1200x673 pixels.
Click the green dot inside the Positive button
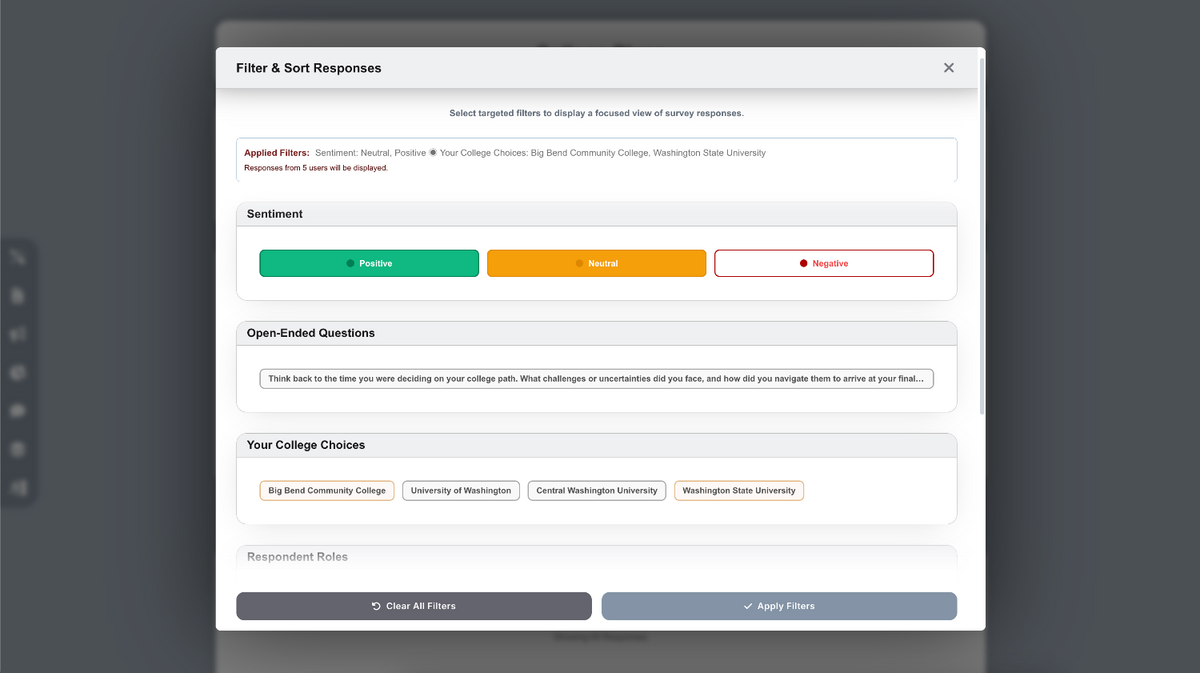pyautogui.click(x=349, y=263)
